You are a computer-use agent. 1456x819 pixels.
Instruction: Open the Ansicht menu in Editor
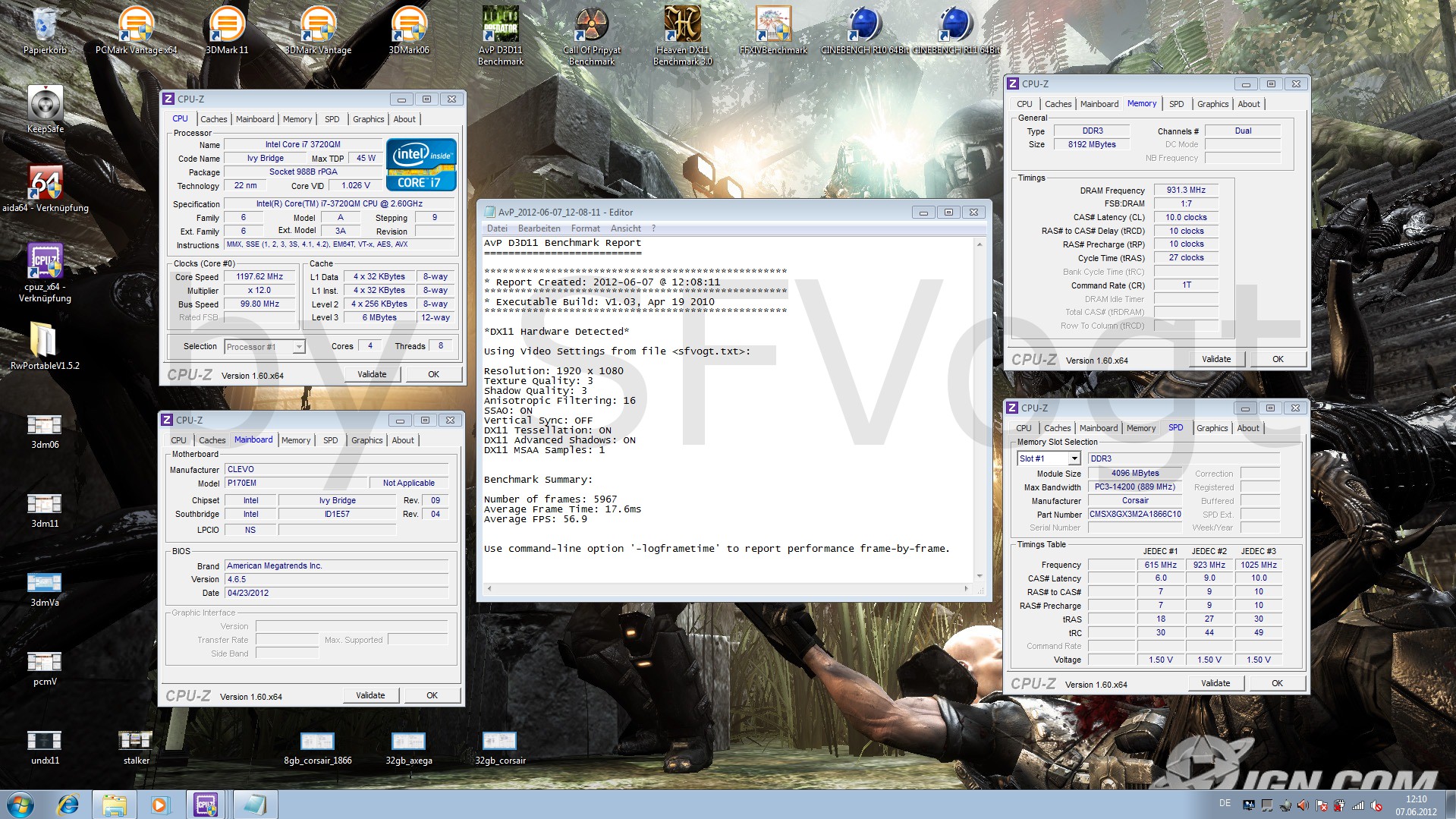(x=625, y=228)
